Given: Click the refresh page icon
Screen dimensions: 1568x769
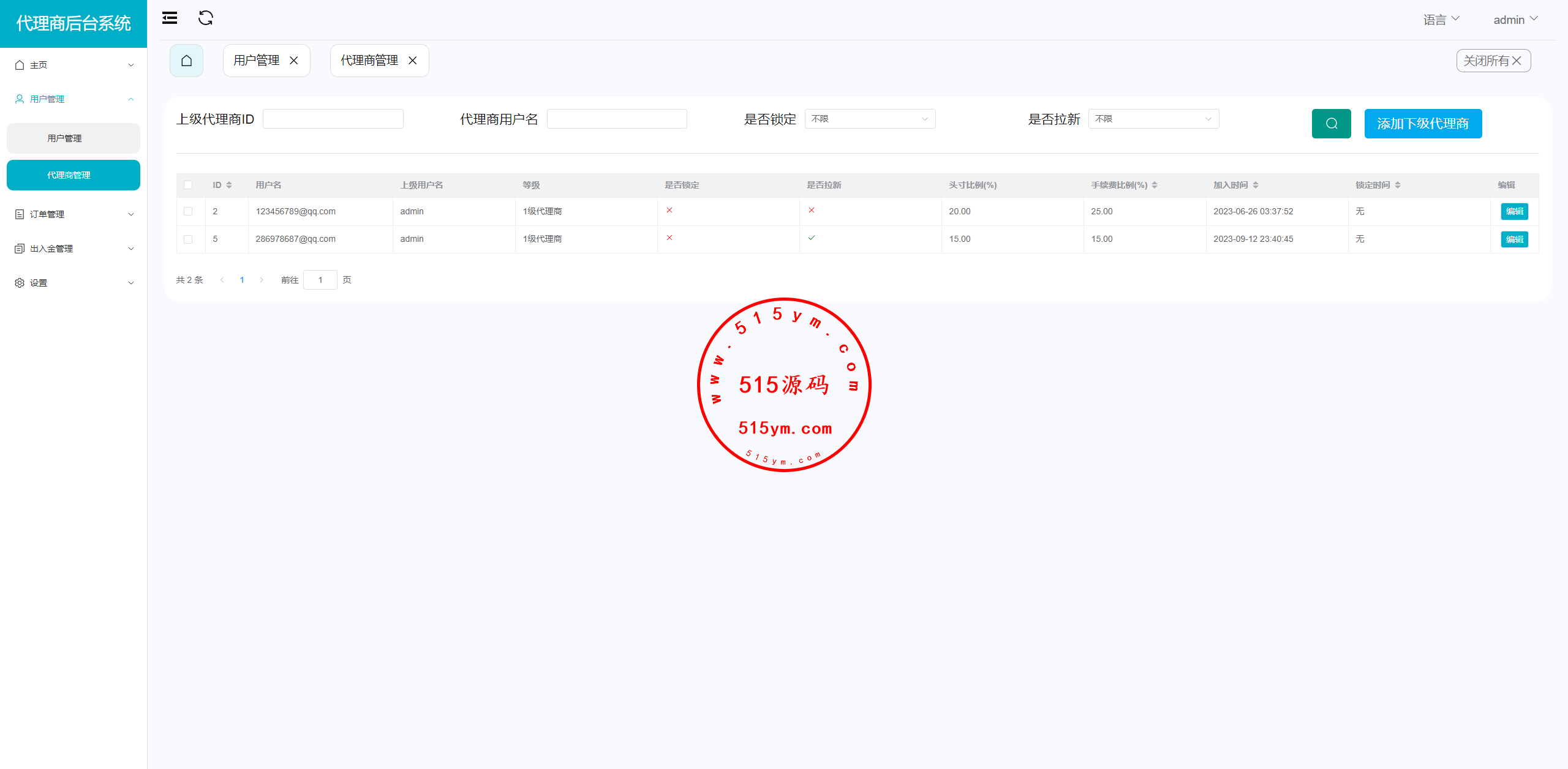Looking at the screenshot, I should (206, 18).
